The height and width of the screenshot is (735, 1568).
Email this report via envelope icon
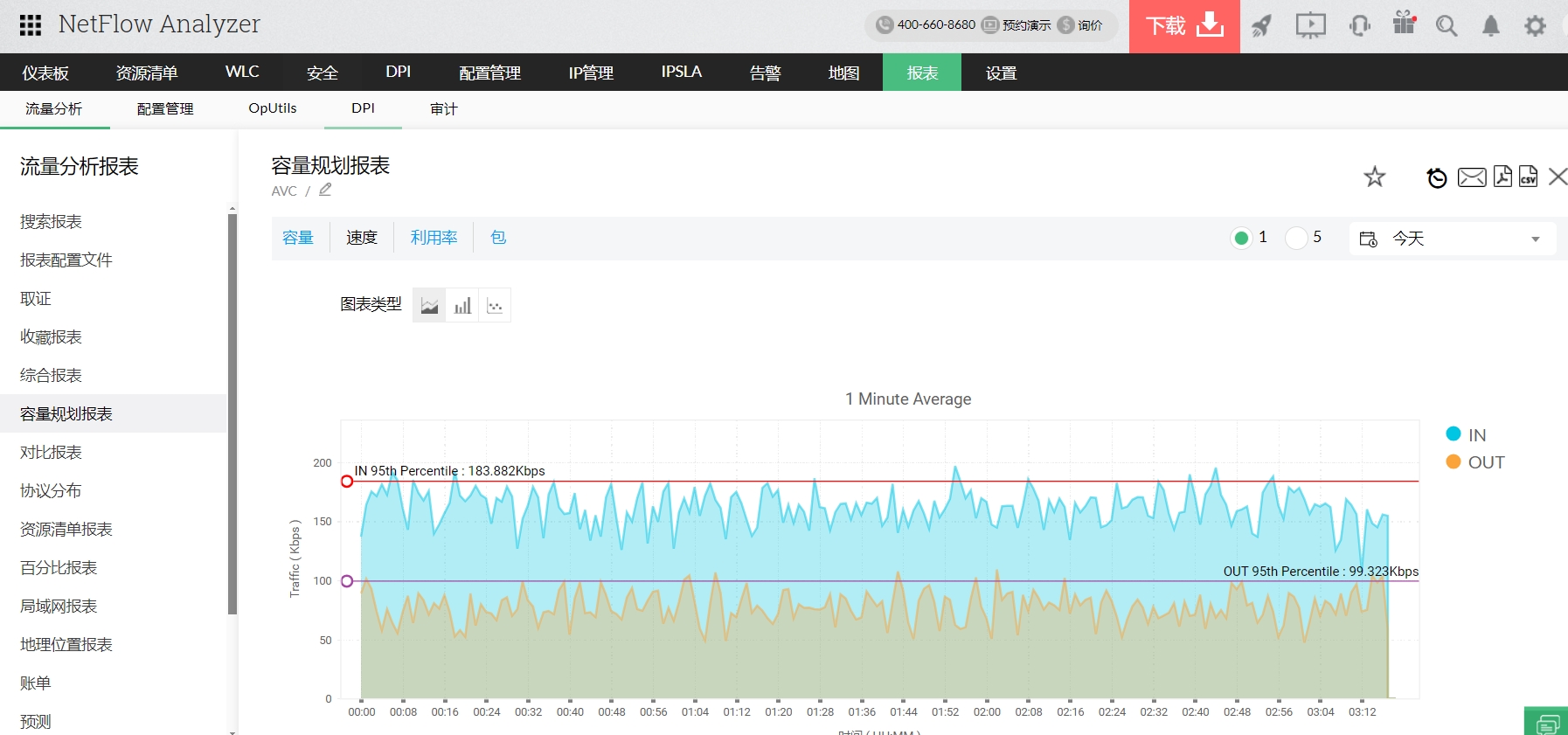pyautogui.click(x=1471, y=177)
